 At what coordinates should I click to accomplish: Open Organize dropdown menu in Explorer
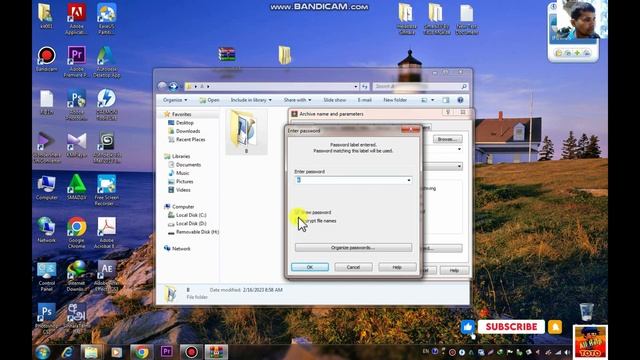tap(175, 100)
